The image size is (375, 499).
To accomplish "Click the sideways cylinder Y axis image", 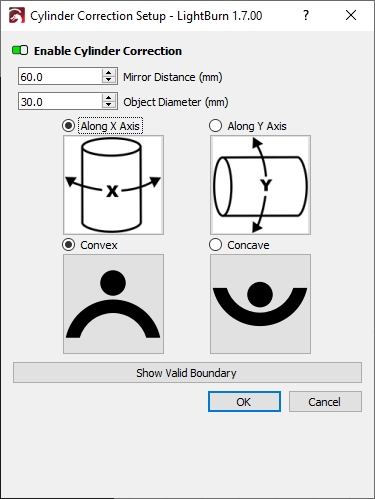I will tap(260, 185).
